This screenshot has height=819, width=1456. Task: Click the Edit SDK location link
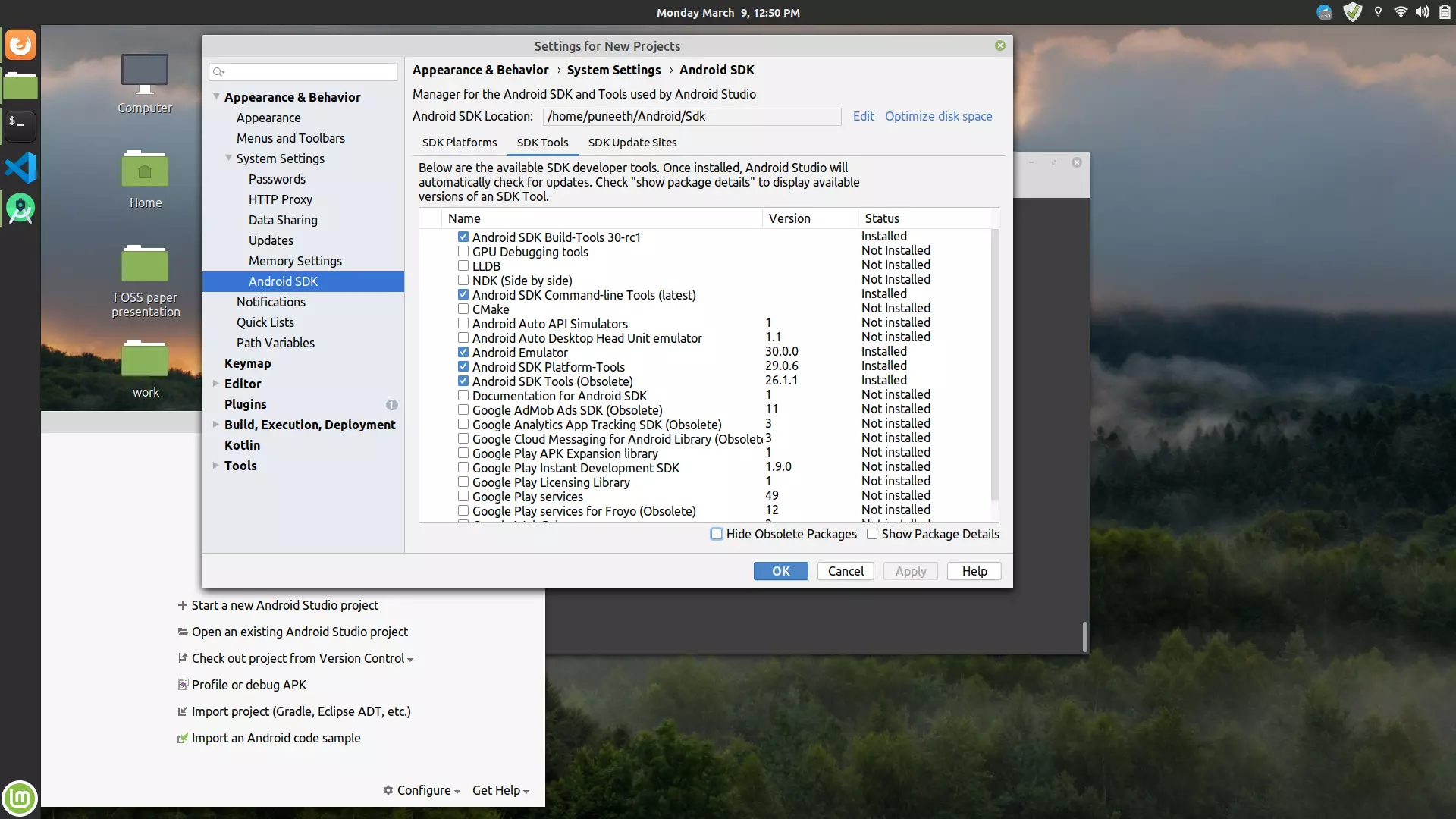(863, 116)
